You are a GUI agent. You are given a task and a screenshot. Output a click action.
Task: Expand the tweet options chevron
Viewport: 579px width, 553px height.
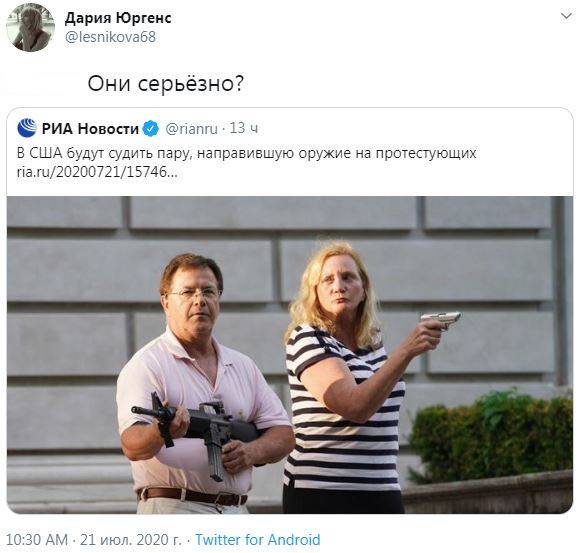tap(566, 16)
